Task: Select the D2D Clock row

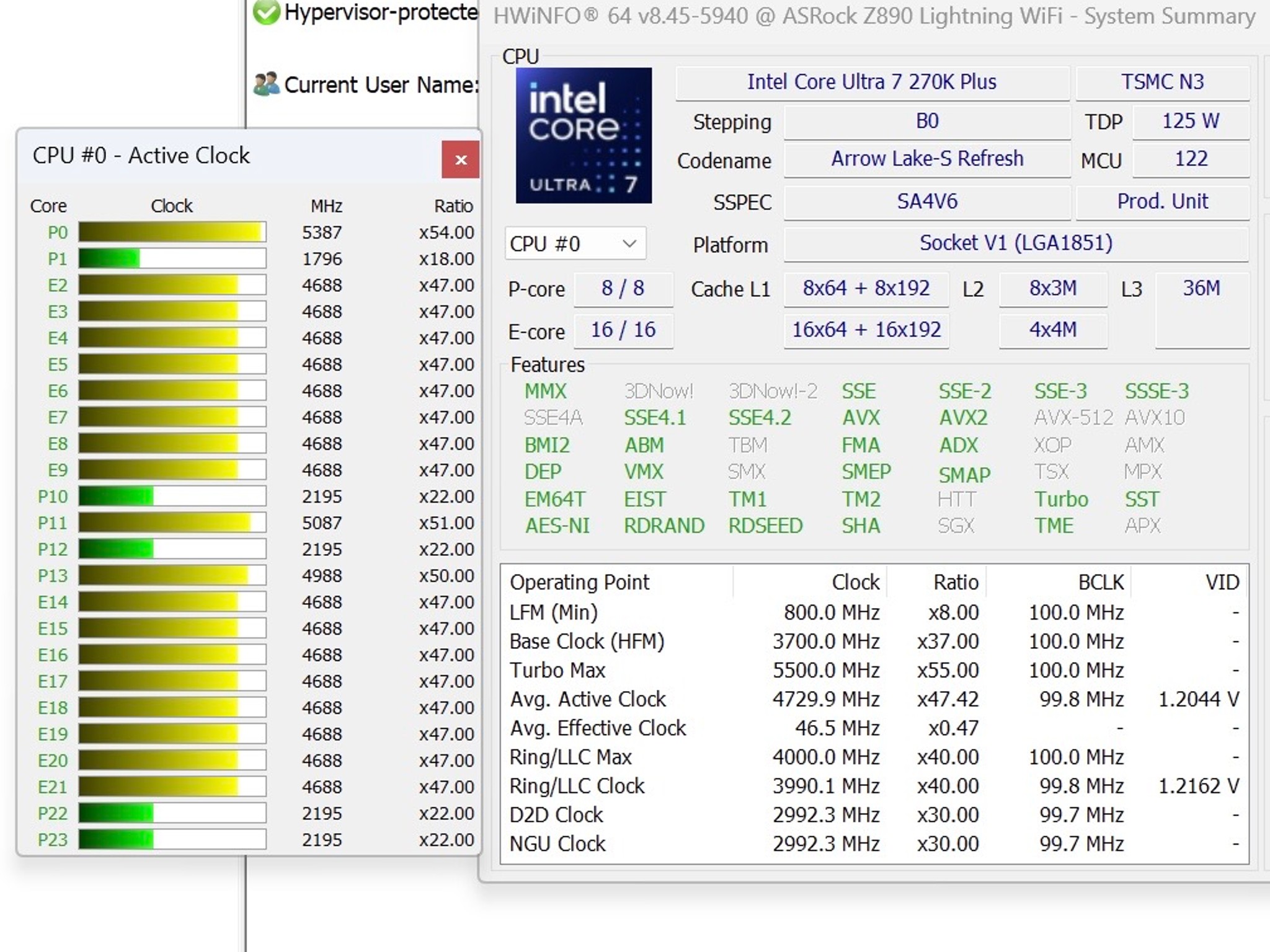Action: [874, 815]
